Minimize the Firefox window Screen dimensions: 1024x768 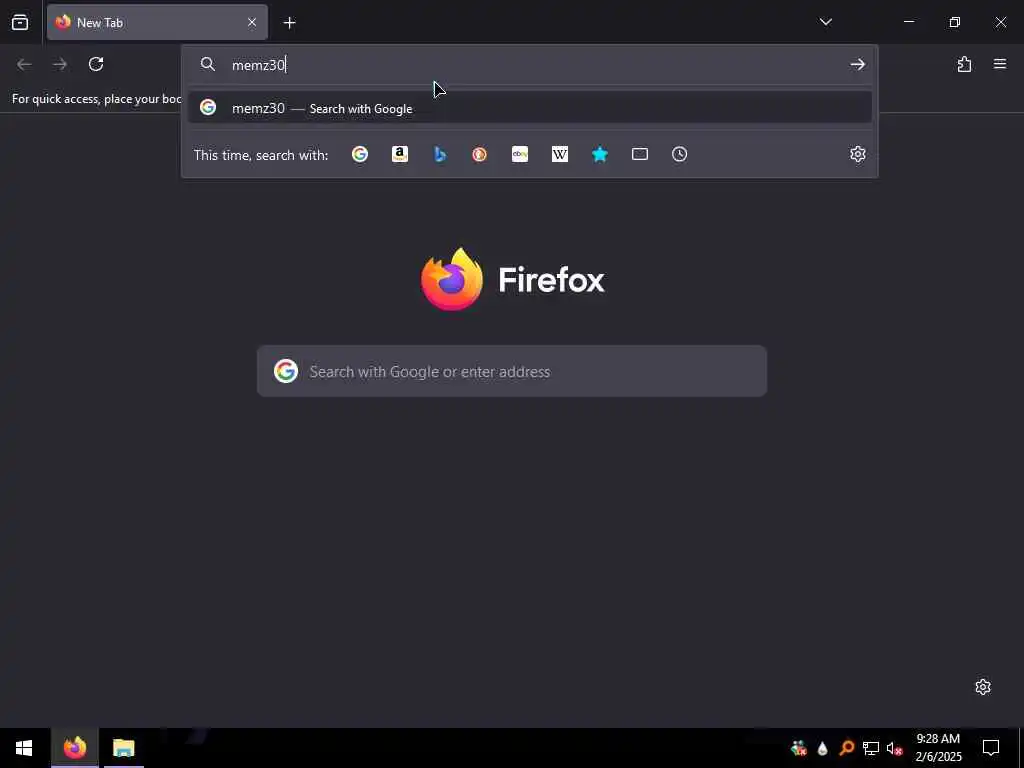point(909,22)
